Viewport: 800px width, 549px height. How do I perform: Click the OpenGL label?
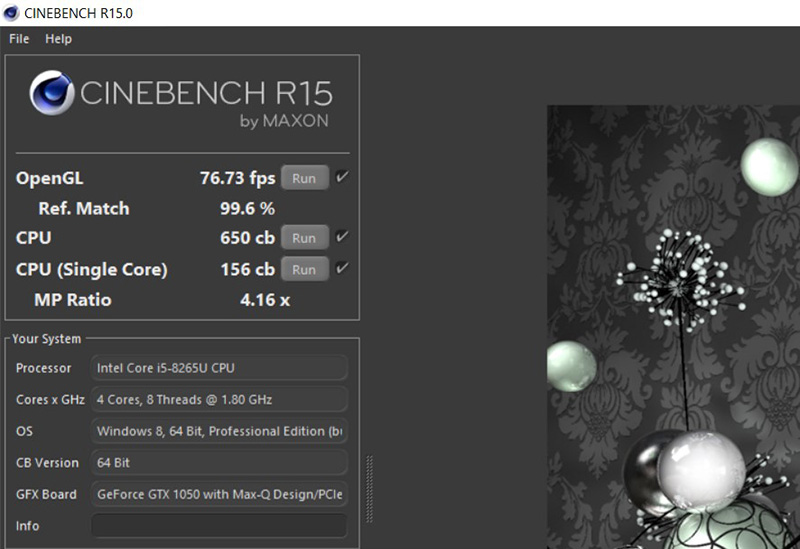(x=49, y=178)
